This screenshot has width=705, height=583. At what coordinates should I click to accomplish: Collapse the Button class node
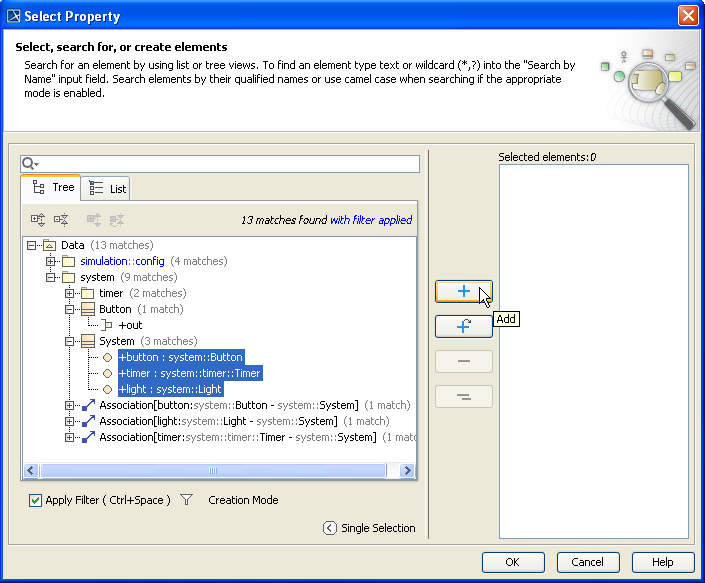coord(69,309)
